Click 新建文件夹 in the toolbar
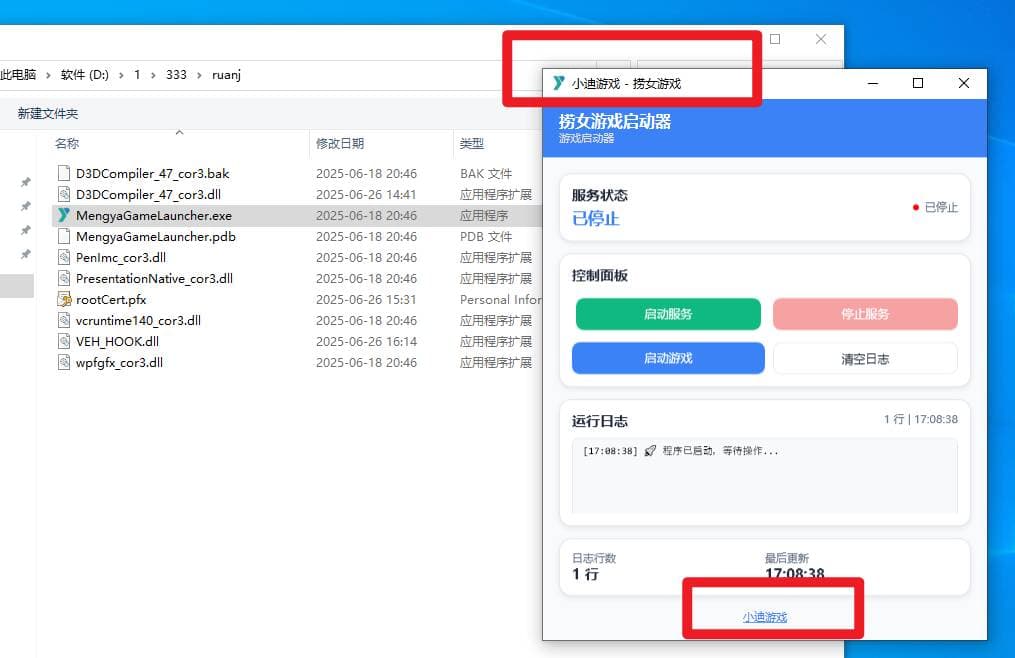Viewport: 1015px width, 658px height. click(x=47, y=114)
